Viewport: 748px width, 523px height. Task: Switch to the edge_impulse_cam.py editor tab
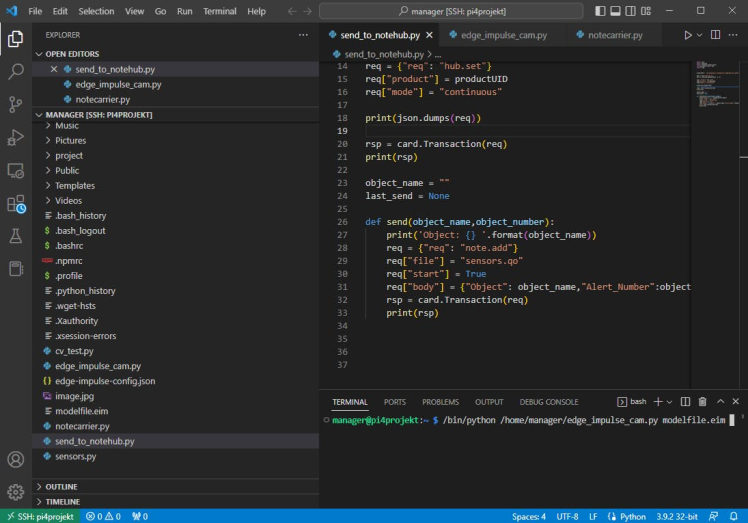click(x=503, y=35)
